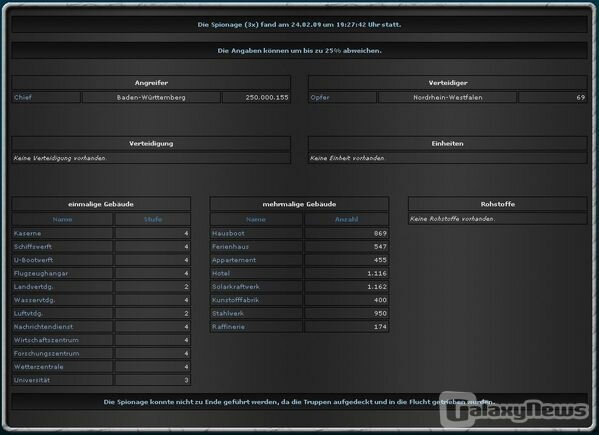
Task: Click the Flugzeughangar entry
Action: [x=41, y=273]
